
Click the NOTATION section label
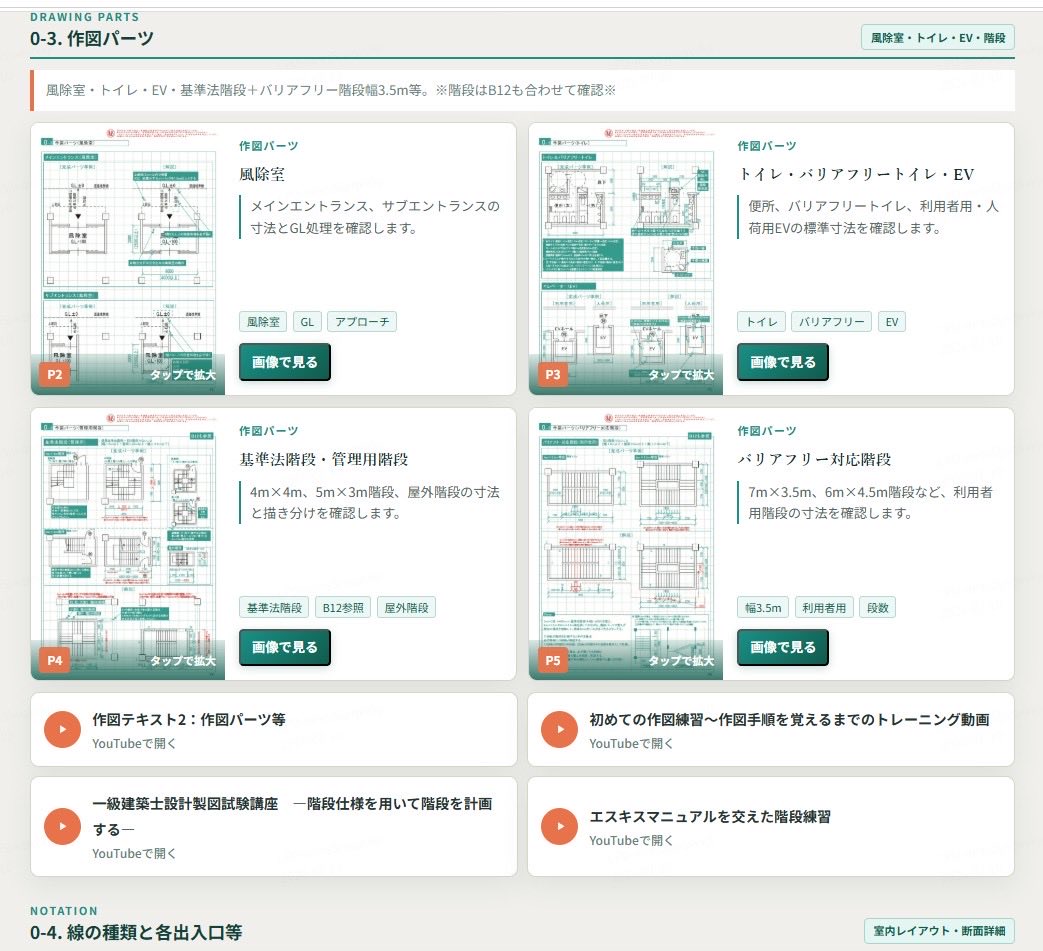click(x=64, y=911)
